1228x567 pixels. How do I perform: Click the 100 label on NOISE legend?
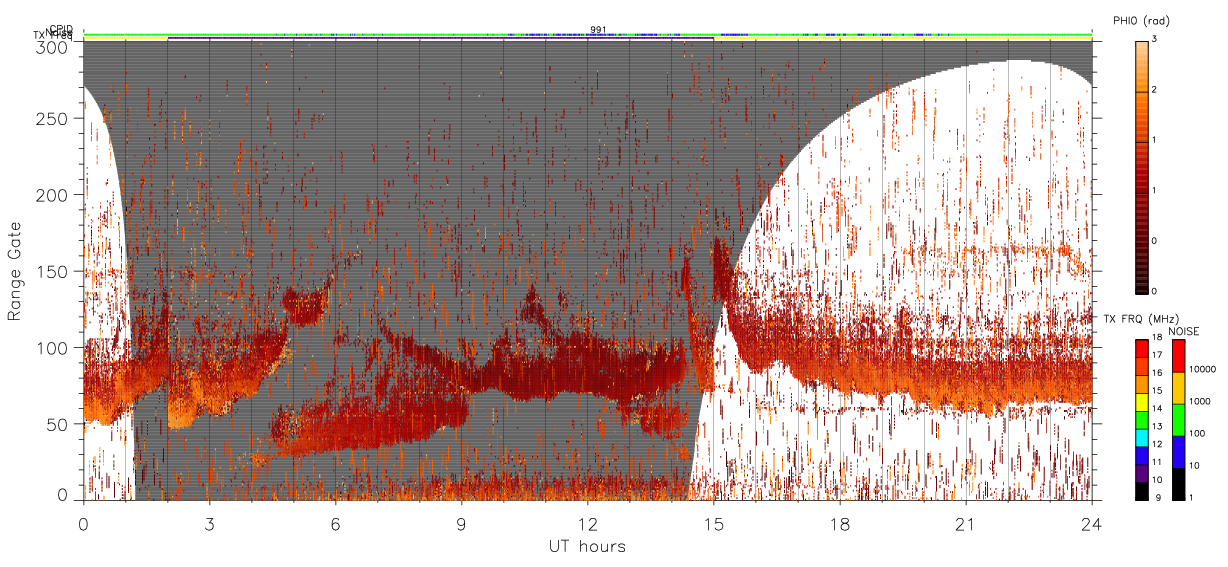click(1197, 433)
